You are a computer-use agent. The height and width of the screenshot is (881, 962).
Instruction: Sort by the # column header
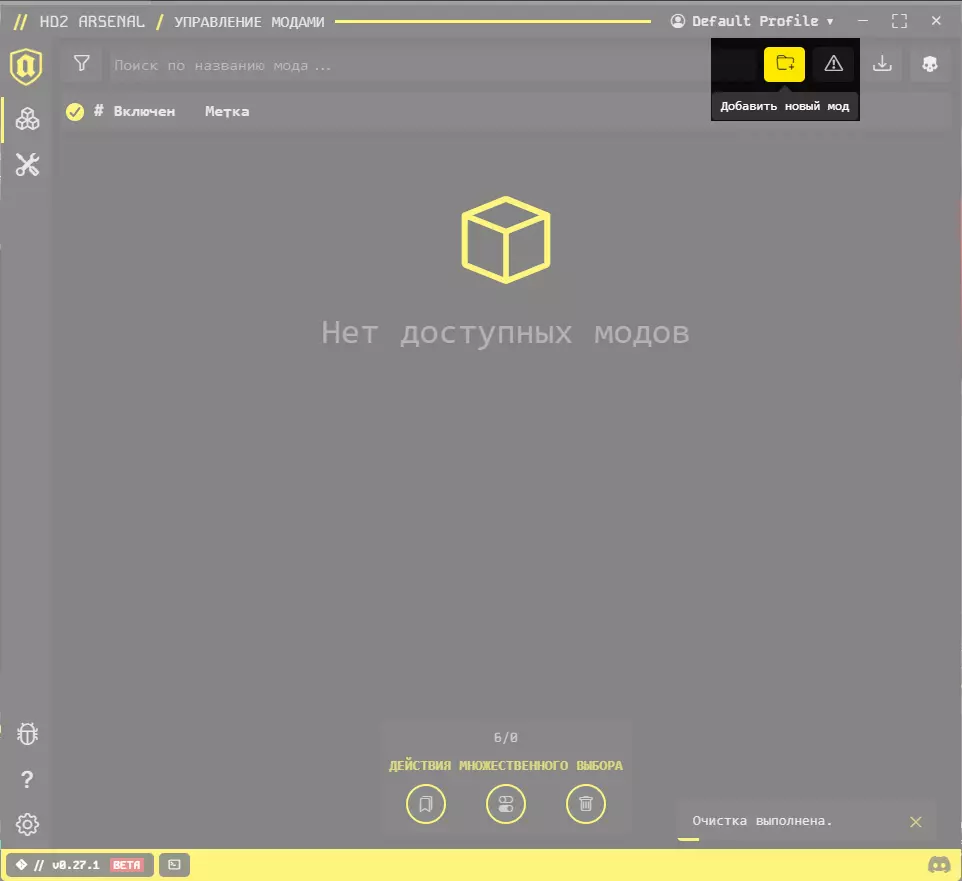click(98, 111)
